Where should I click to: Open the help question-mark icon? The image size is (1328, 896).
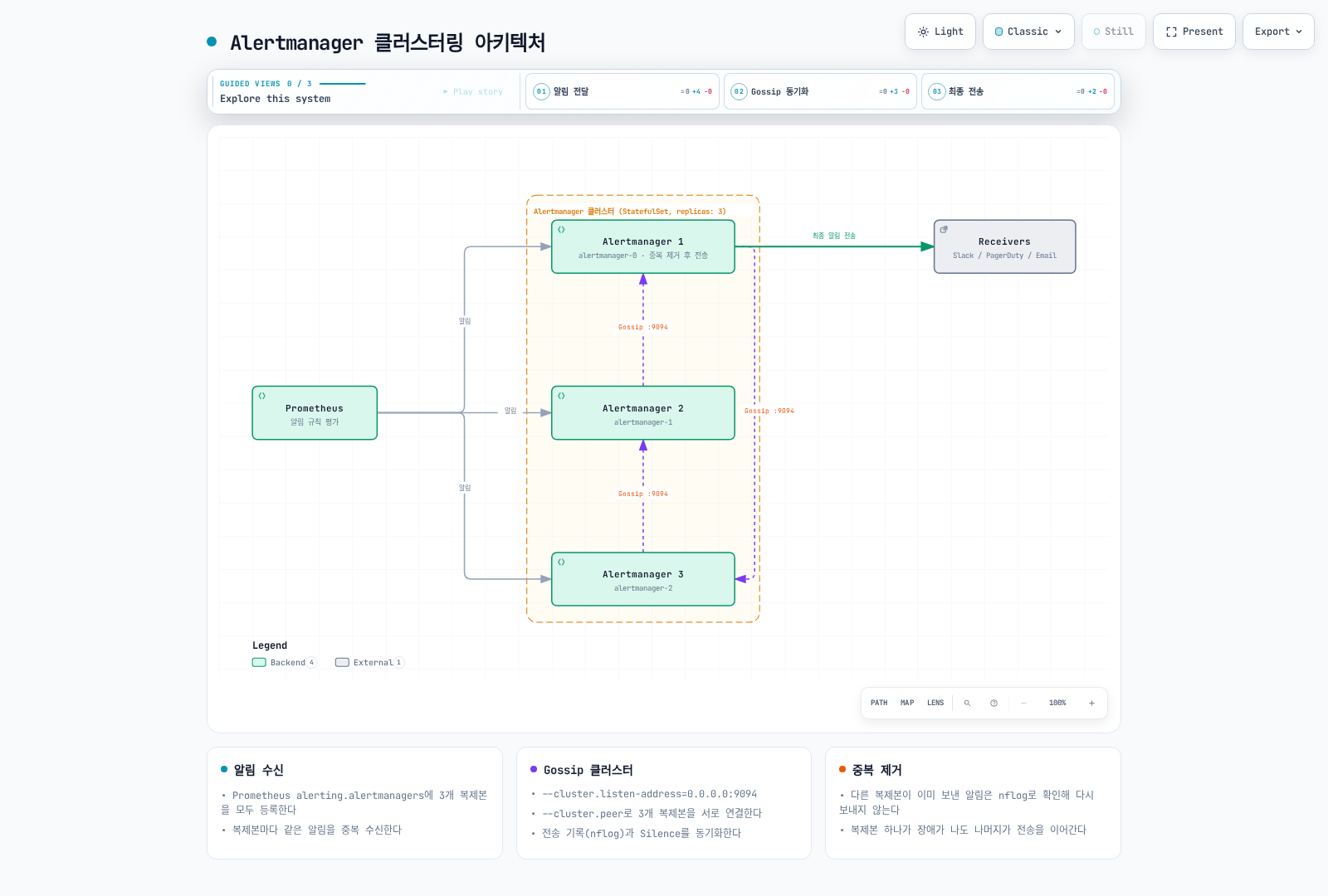coord(994,703)
